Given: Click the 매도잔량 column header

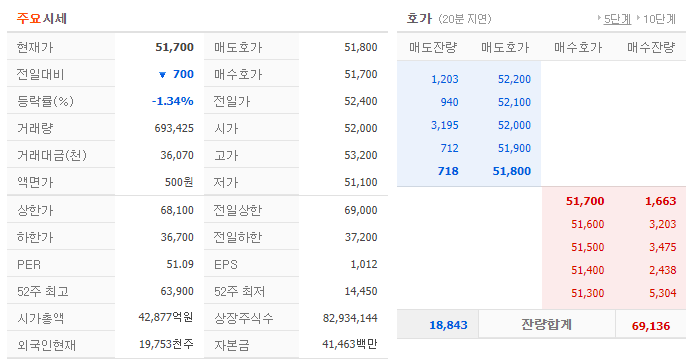Looking at the screenshot, I should tap(433, 47).
